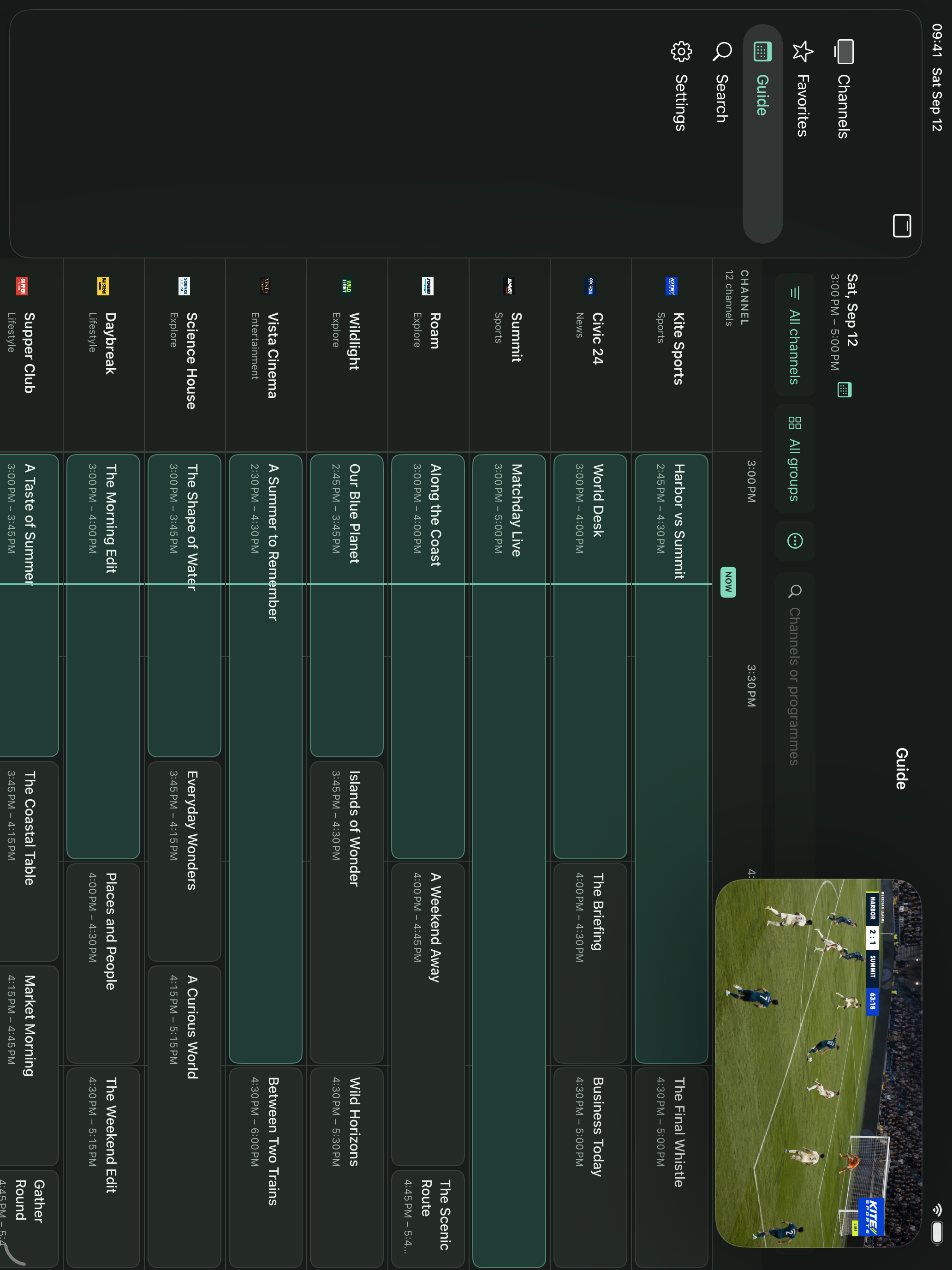Select A Taste of Summer programme
This screenshot has height=1270, width=952.
(29, 606)
